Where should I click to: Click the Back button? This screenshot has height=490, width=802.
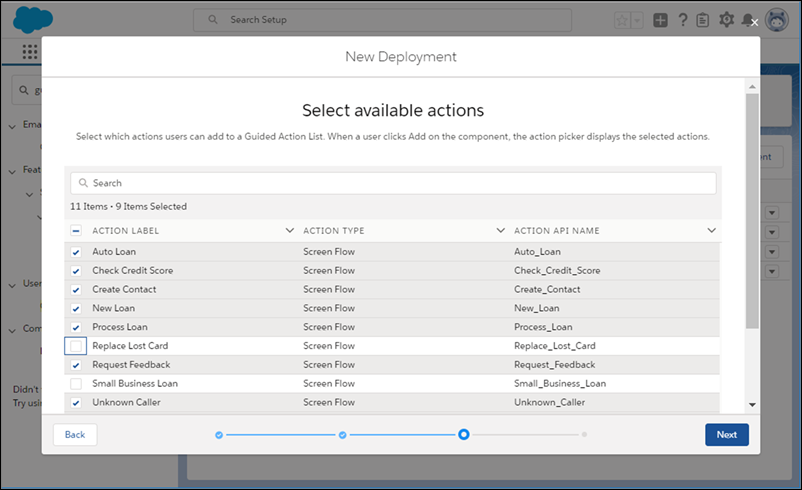[x=75, y=435]
